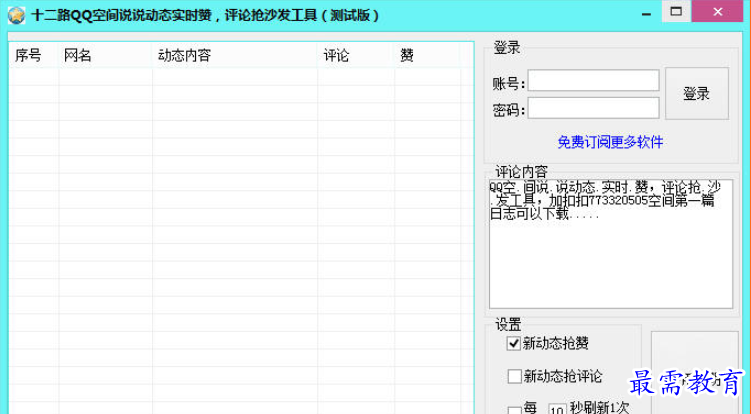
Task: Click the 账号 account input field
Action: (x=593, y=80)
